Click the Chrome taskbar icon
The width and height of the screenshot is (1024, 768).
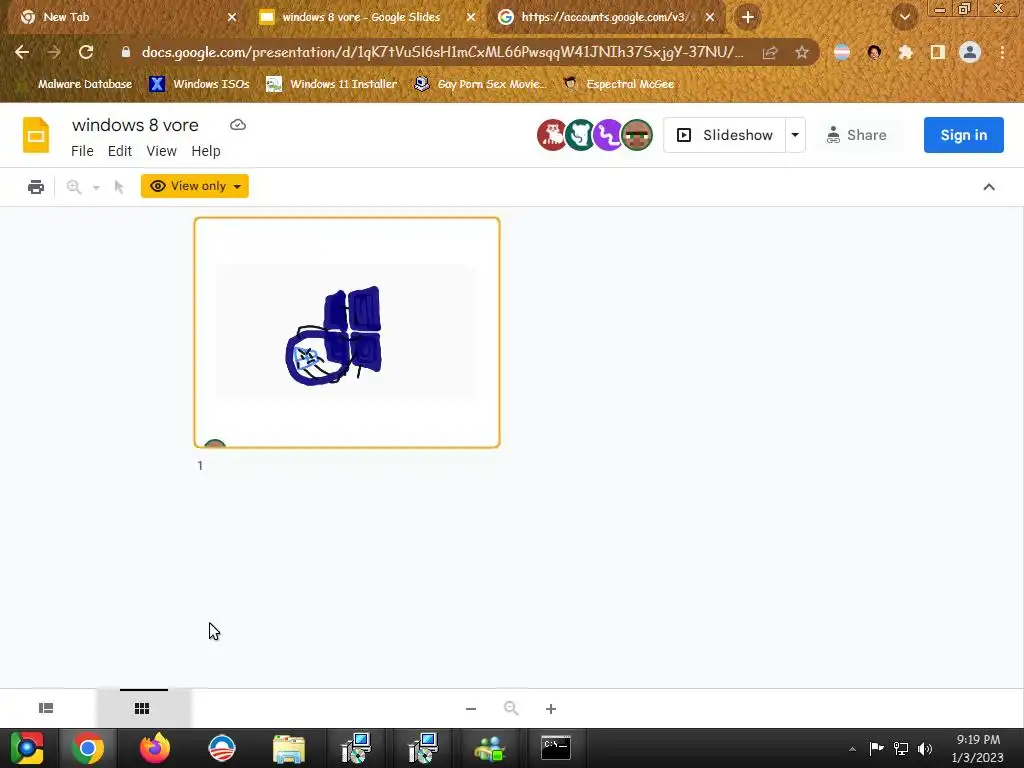88,748
